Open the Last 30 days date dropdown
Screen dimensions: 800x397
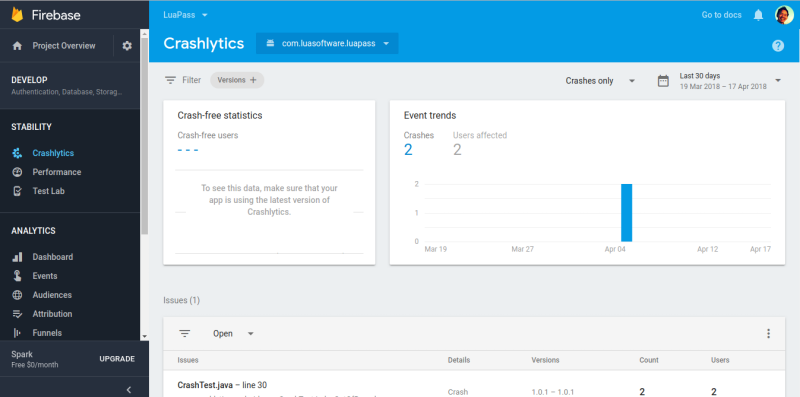click(x=730, y=81)
